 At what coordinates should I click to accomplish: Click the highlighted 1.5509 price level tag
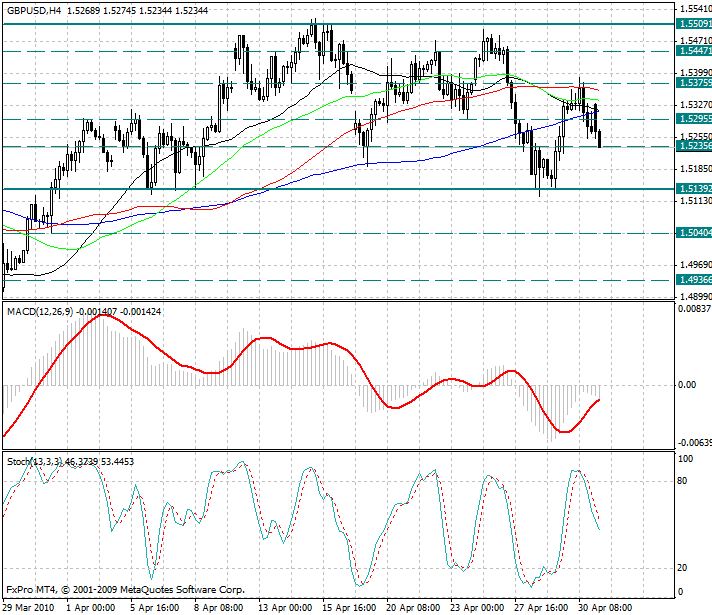(694, 24)
